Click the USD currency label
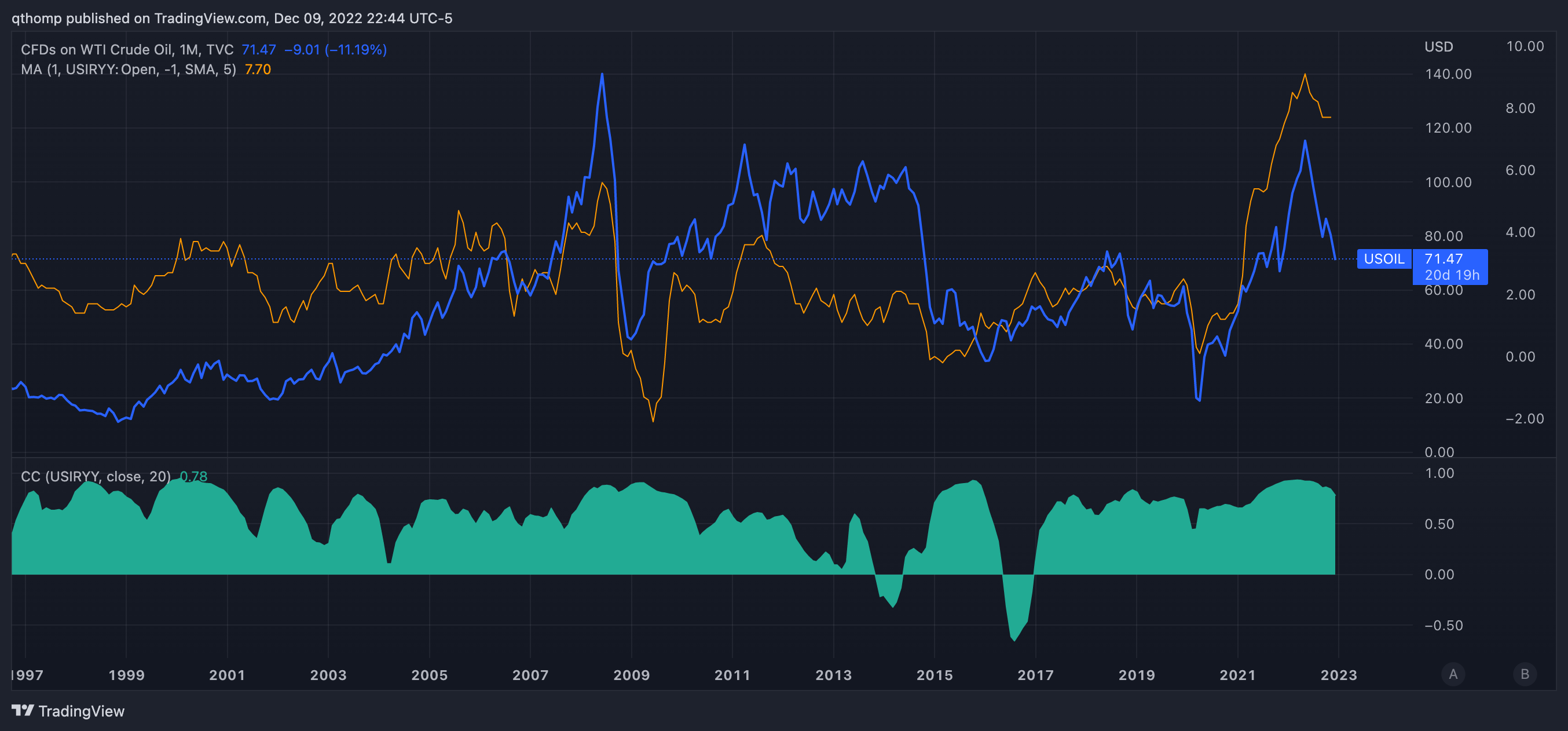 [1438, 47]
